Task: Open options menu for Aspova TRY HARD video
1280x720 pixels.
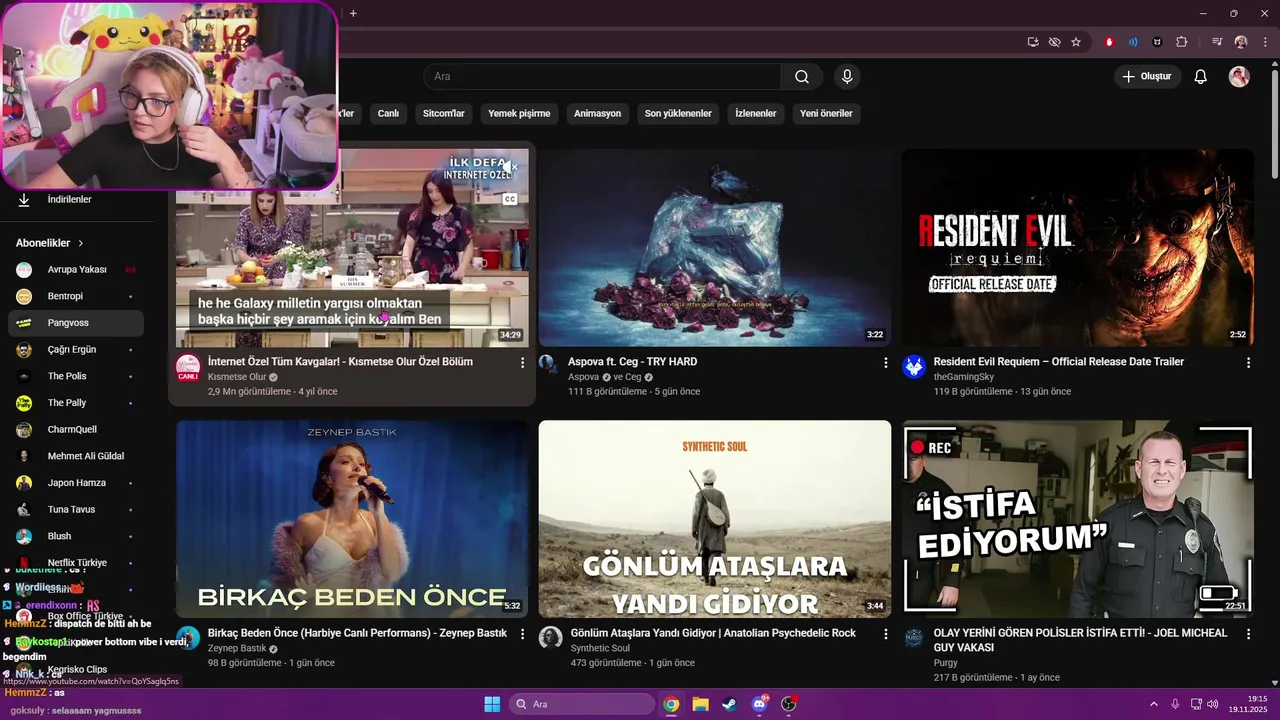Action: coord(885,362)
